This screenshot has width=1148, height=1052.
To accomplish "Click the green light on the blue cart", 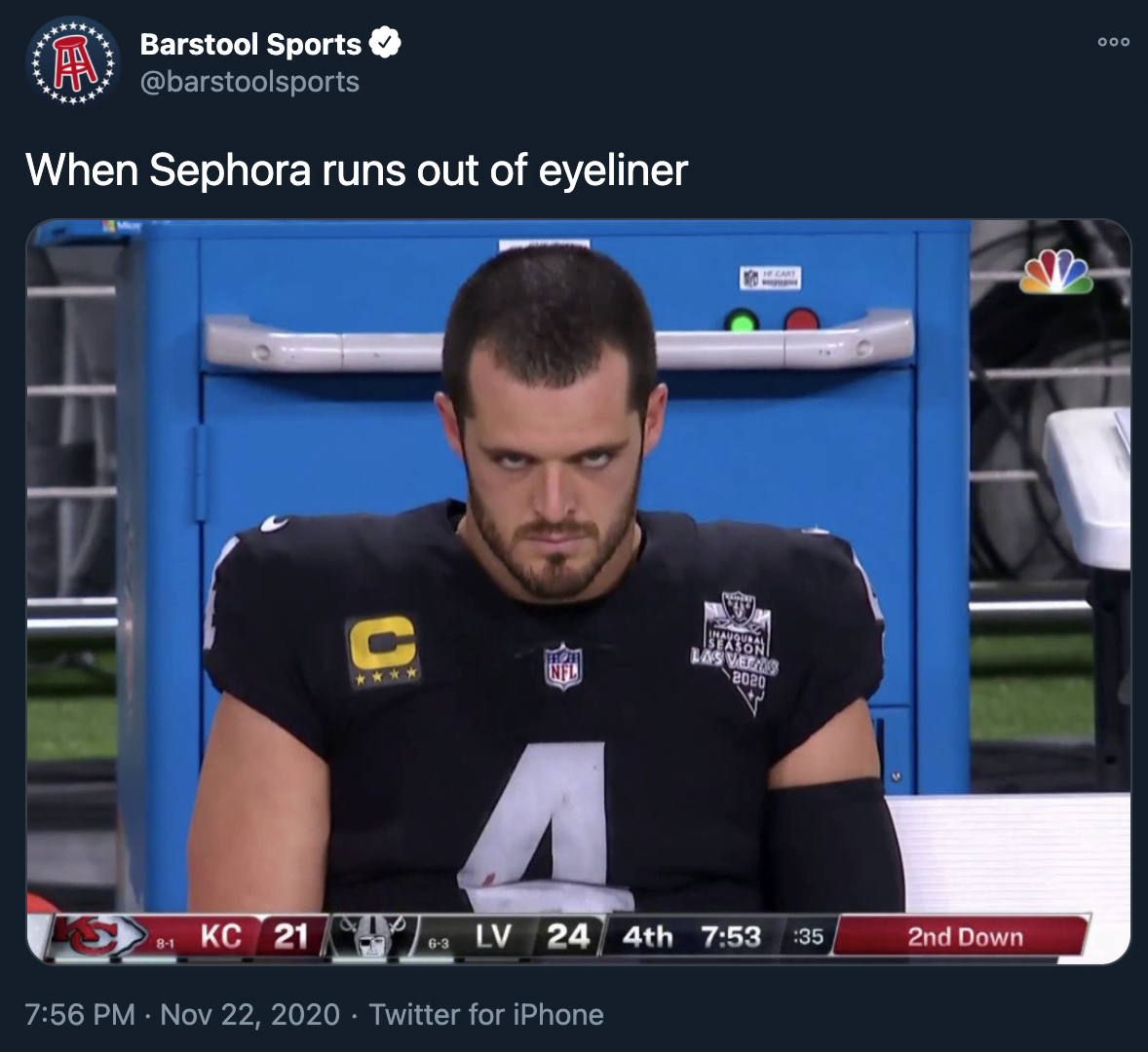I will 742,321.
